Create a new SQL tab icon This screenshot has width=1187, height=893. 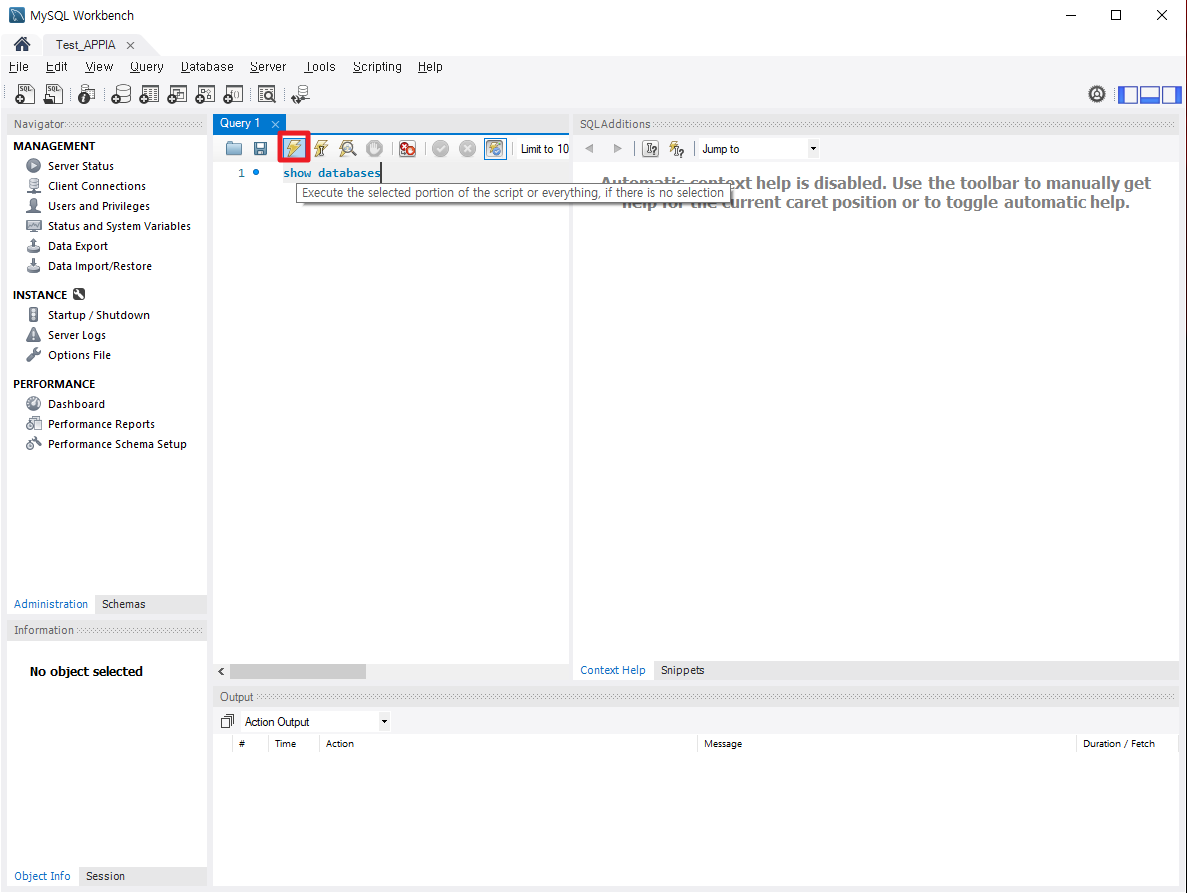click(25, 94)
